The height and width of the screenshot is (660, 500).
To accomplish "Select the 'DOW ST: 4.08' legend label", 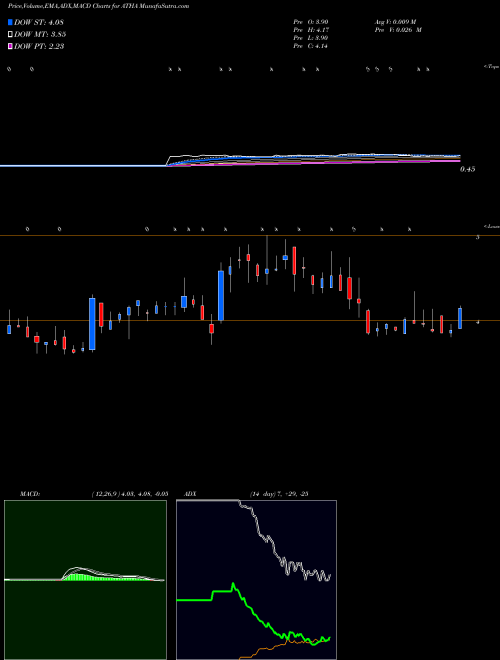I will (x=39, y=22).
